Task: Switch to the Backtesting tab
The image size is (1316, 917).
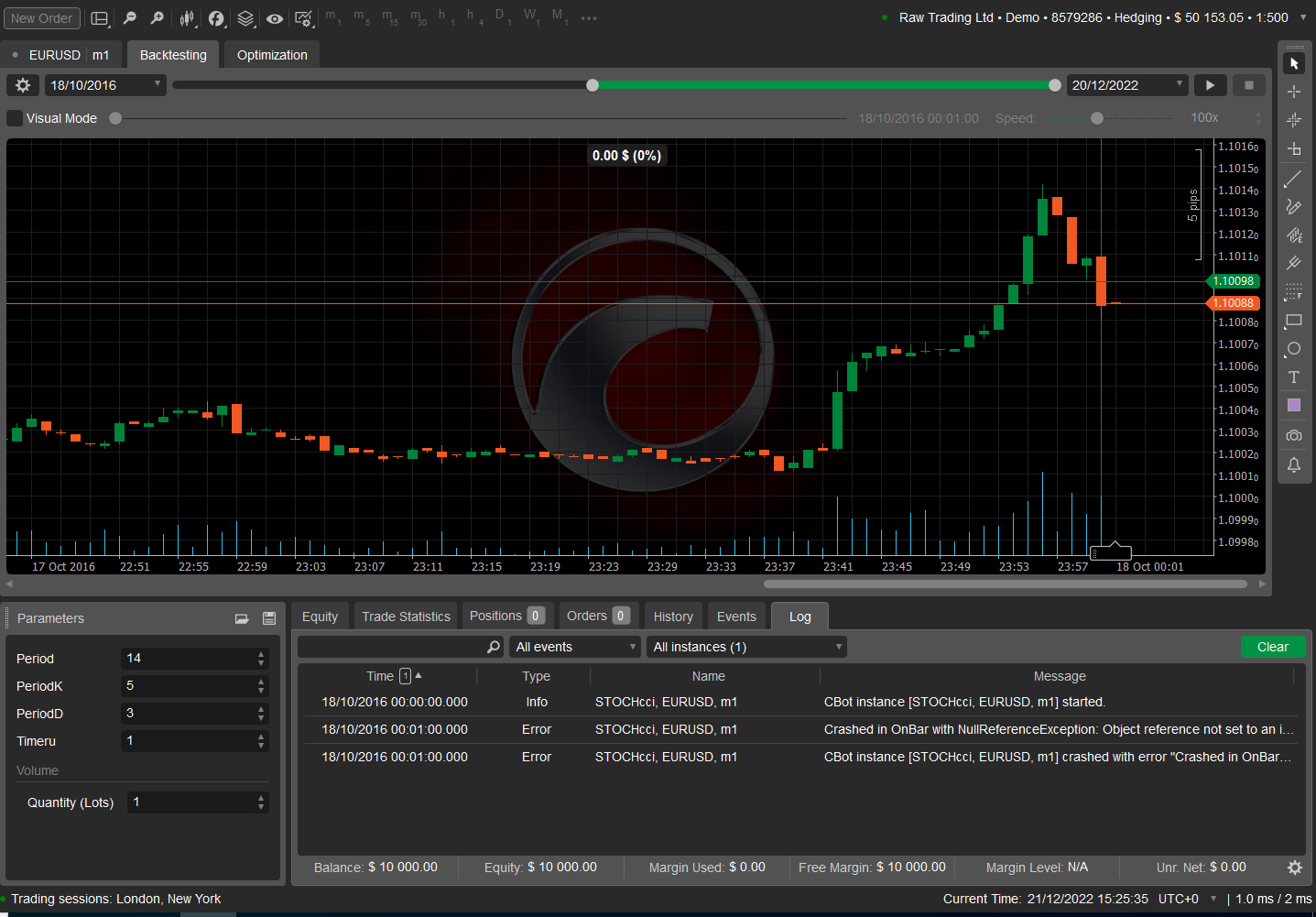Action: [x=173, y=55]
